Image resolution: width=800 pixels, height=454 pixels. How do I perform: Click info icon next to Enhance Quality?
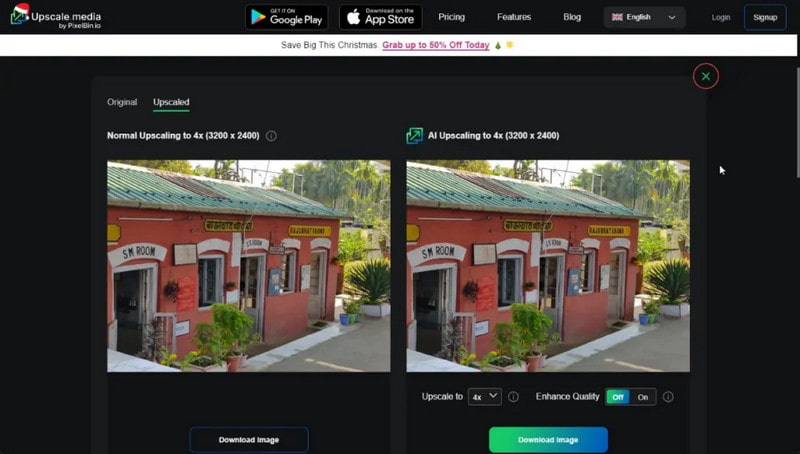[x=668, y=397]
